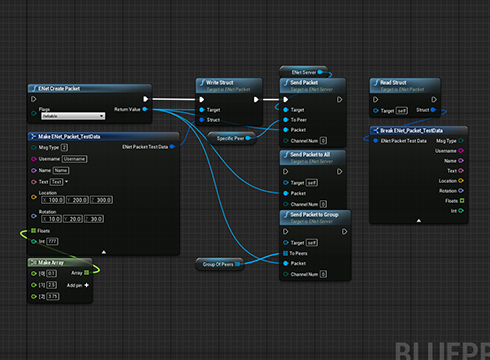
Task: Select the Specific Peer variable node
Action: click(x=232, y=138)
